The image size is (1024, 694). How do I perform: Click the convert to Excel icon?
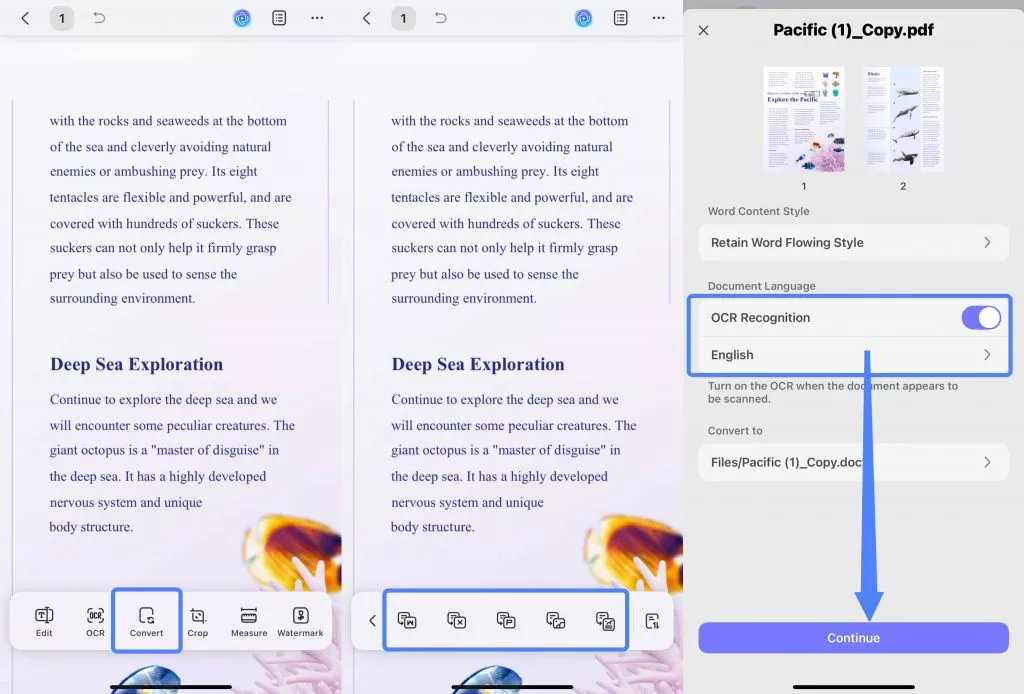pos(456,621)
